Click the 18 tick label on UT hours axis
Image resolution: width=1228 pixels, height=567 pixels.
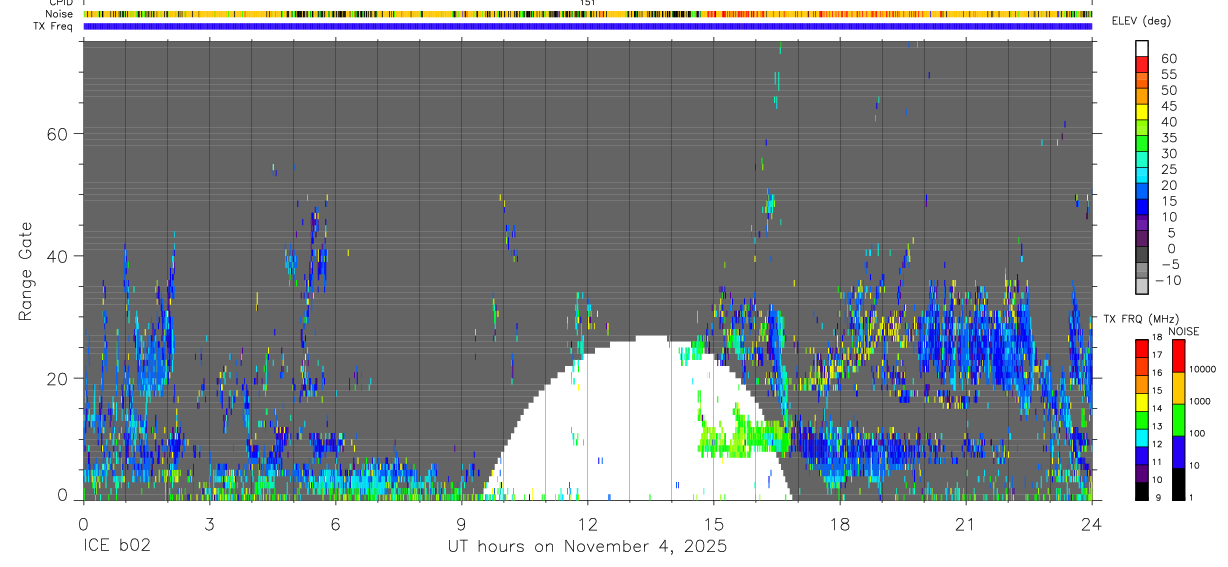click(x=839, y=525)
